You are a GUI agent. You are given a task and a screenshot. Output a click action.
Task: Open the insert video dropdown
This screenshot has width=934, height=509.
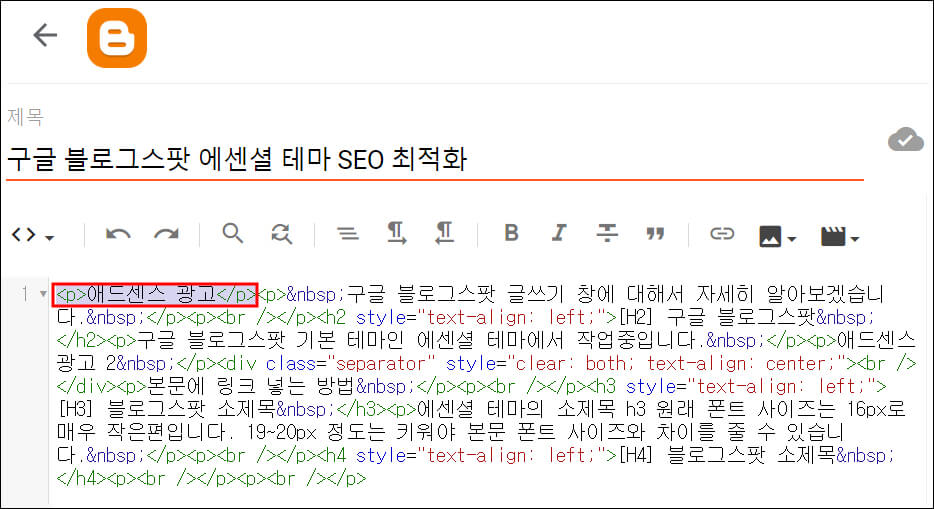(839, 236)
